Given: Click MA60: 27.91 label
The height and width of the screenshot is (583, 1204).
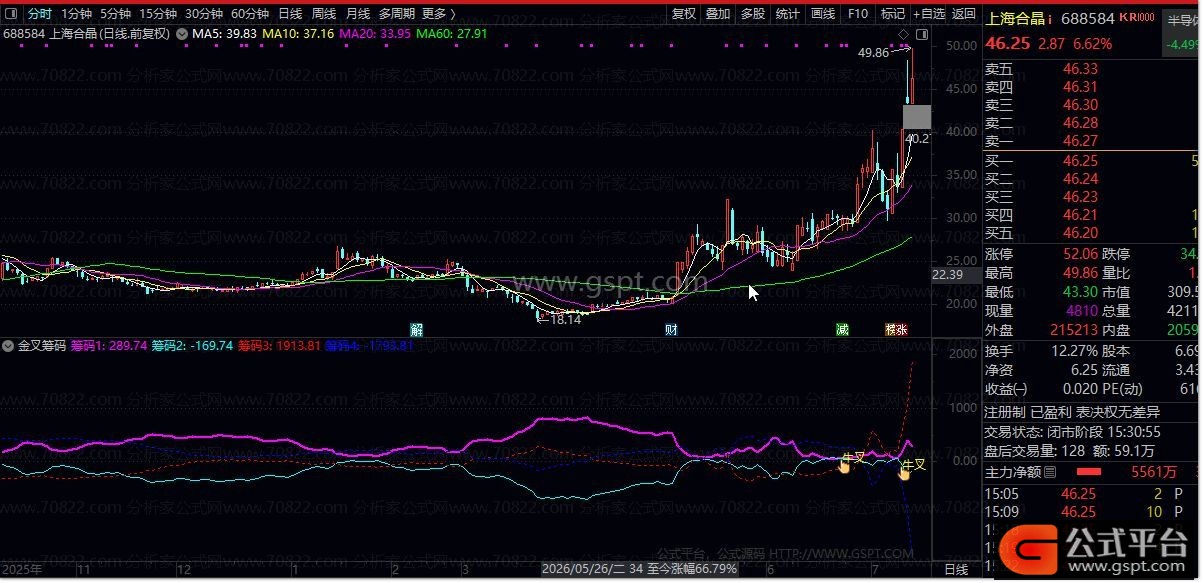Looking at the screenshot, I should click(452, 34).
